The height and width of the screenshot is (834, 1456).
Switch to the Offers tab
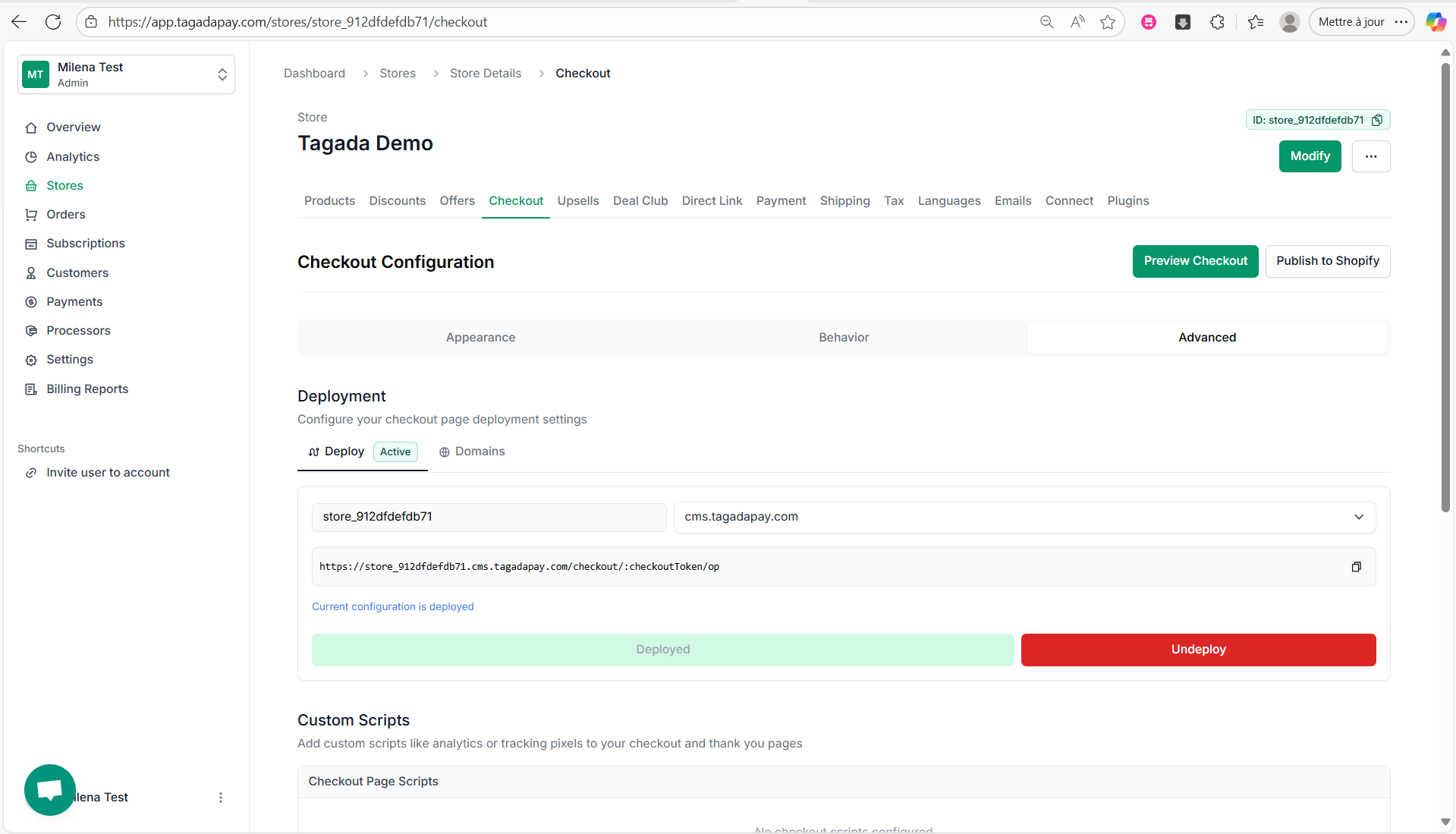[457, 201]
